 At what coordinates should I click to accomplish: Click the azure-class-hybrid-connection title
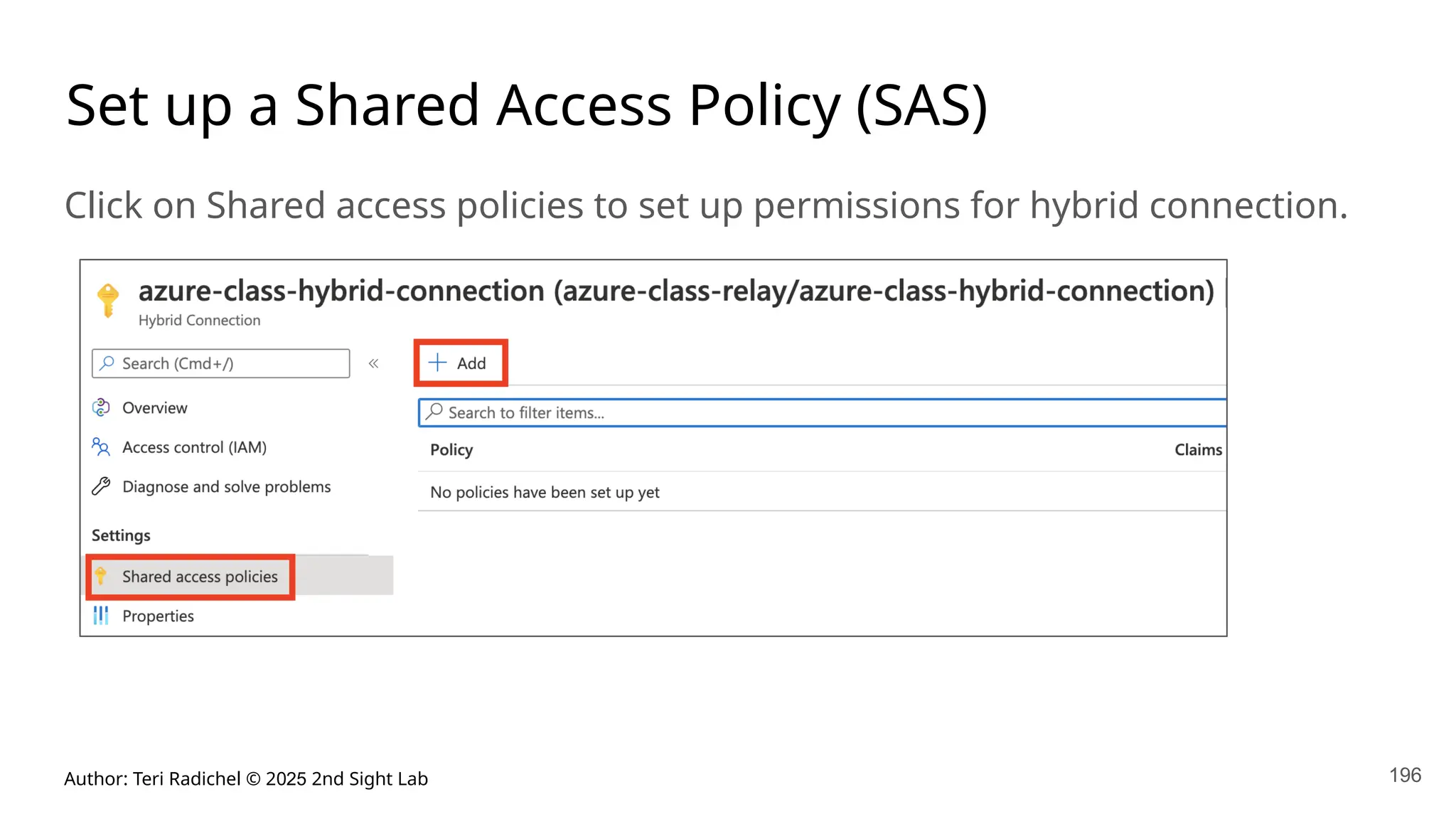676,291
